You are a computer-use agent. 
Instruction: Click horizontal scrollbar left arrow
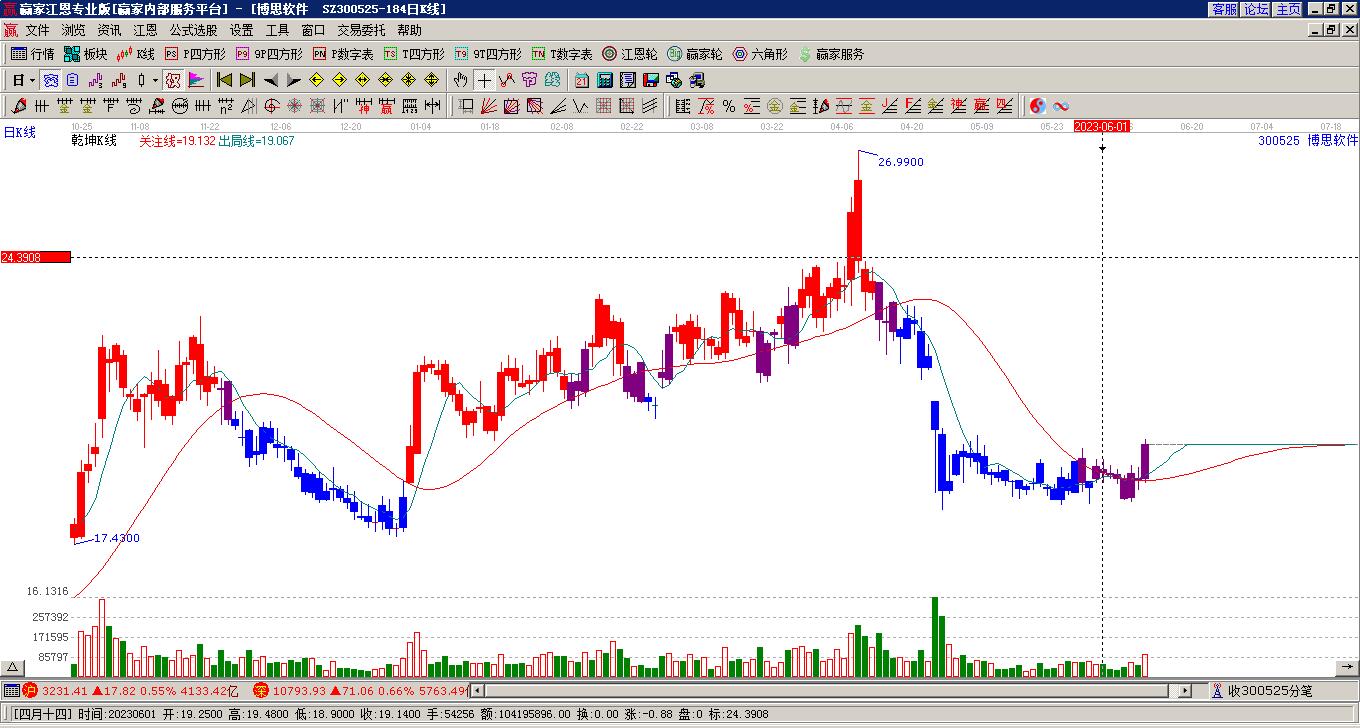477,690
